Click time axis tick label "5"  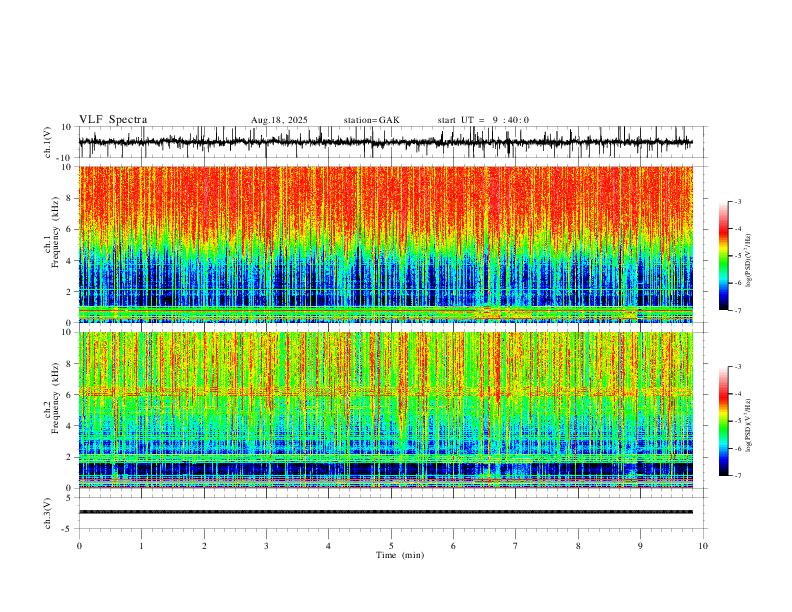(x=391, y=546)
